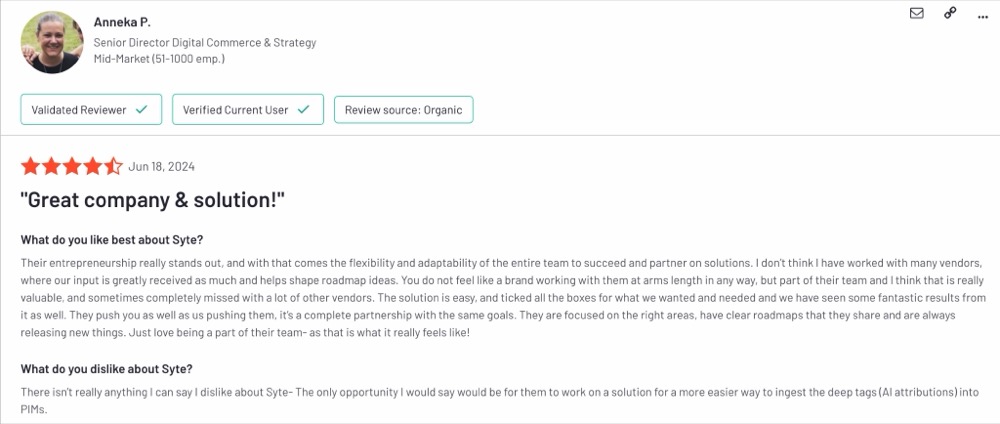
Task: Click the Validated Reviewer badge
Action: click(x=91, y=109)
